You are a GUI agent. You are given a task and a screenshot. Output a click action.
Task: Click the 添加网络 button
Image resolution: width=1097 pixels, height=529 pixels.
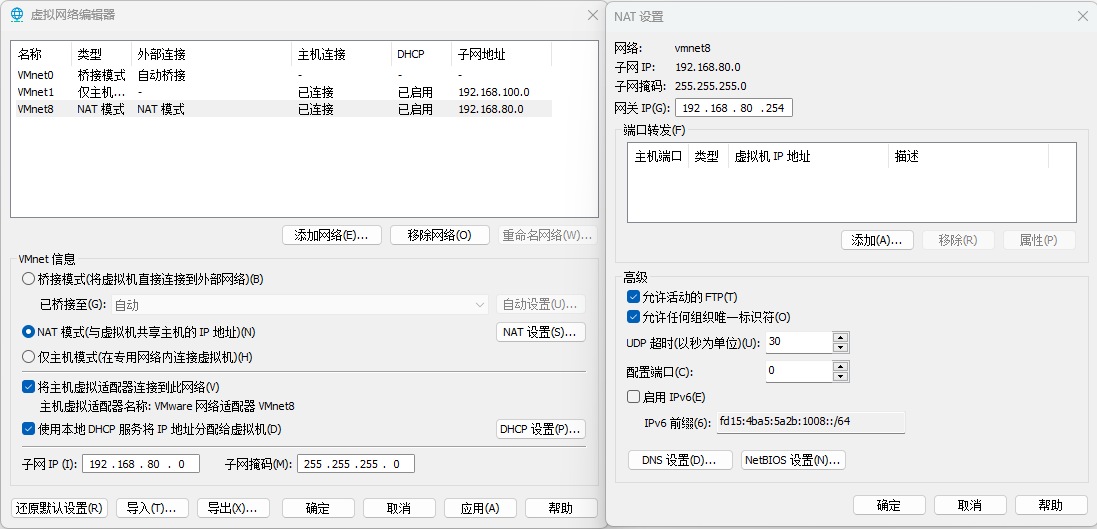[x=331, y=235]
